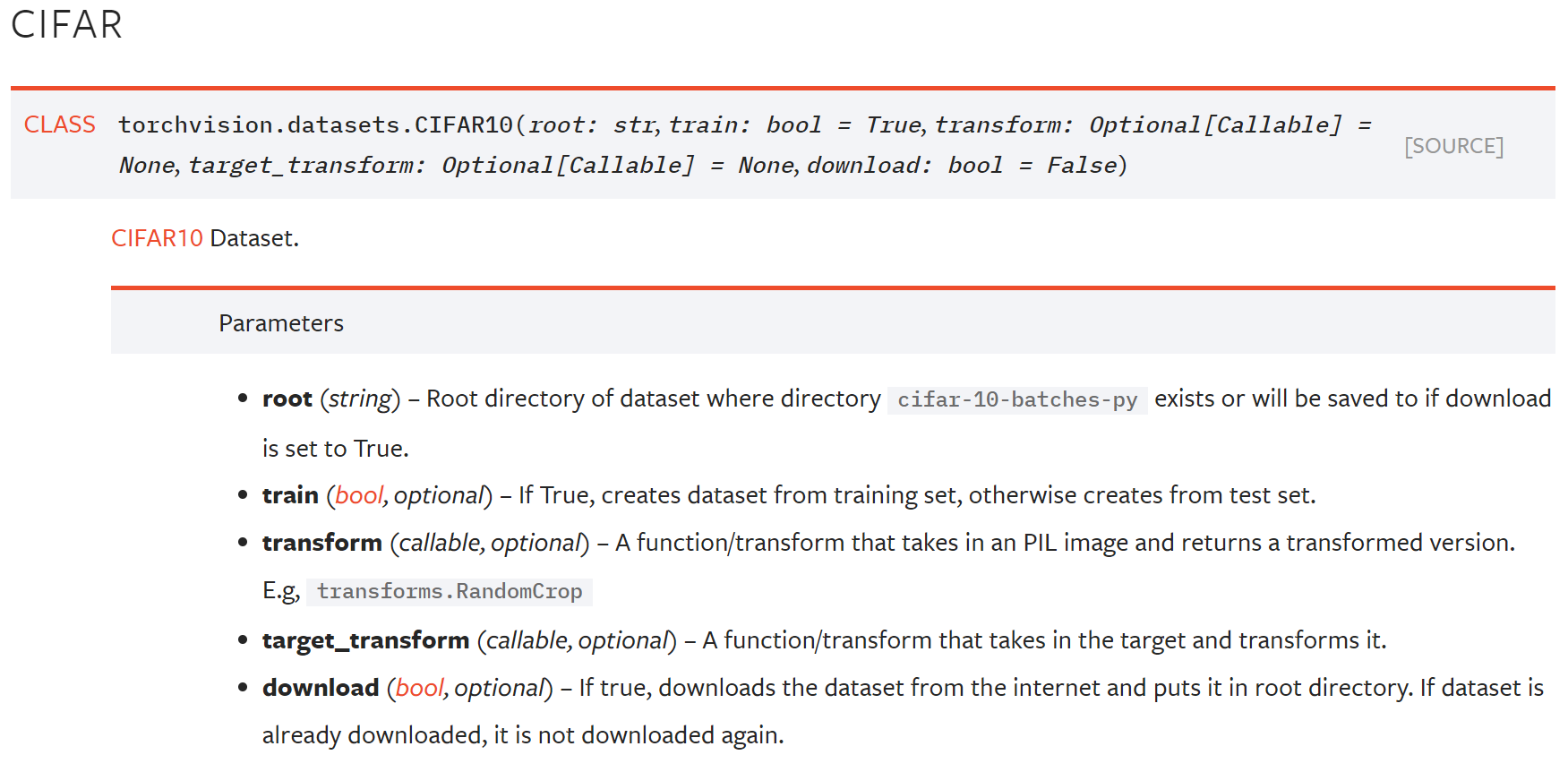The width and height of the screenshot is (1568, 772).
Task: Click the bold 'target_transform' parameter name
Action: [x=365, y=640]
